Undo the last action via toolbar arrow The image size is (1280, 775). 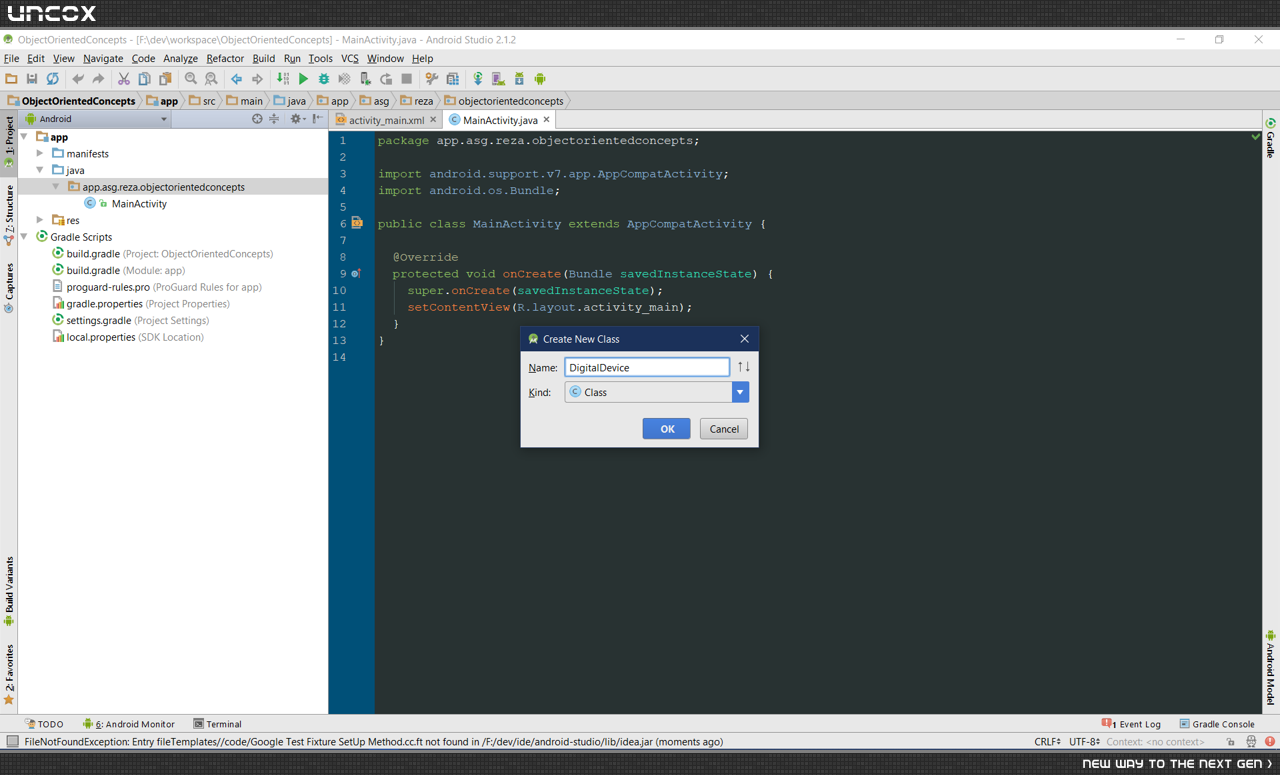point(77,79)
